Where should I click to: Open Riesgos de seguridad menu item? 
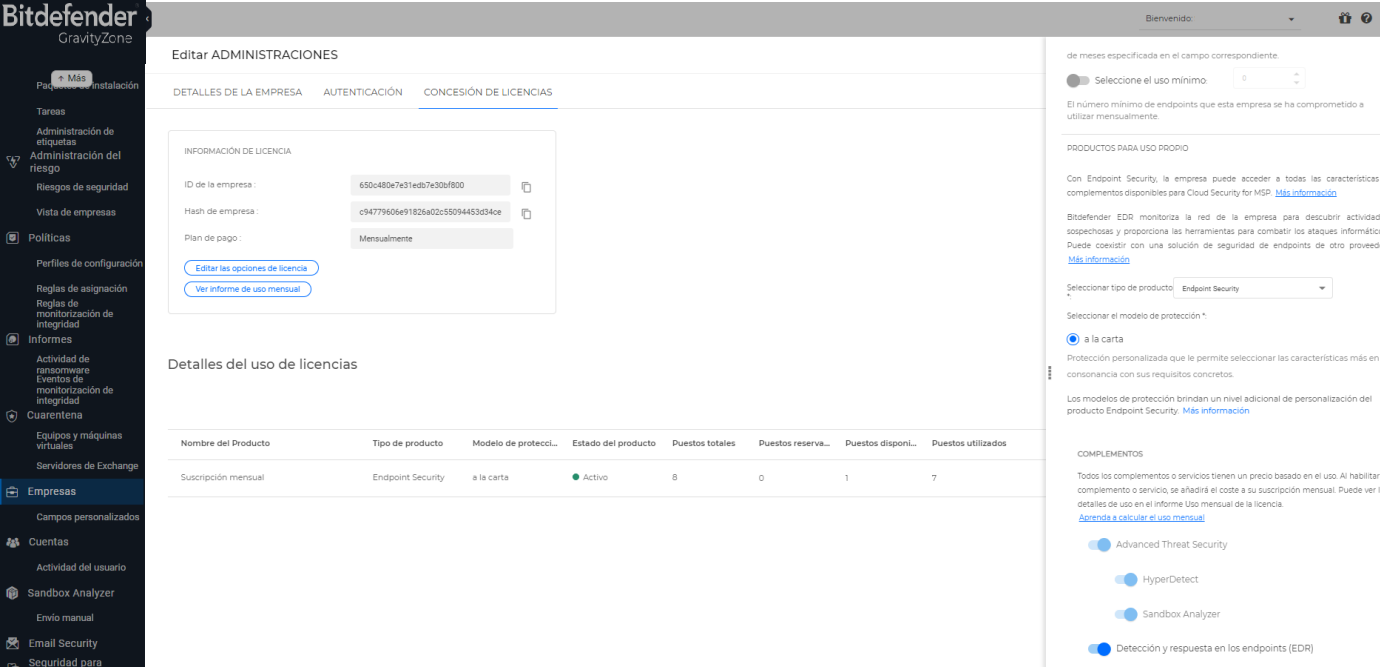click(82, 187)
